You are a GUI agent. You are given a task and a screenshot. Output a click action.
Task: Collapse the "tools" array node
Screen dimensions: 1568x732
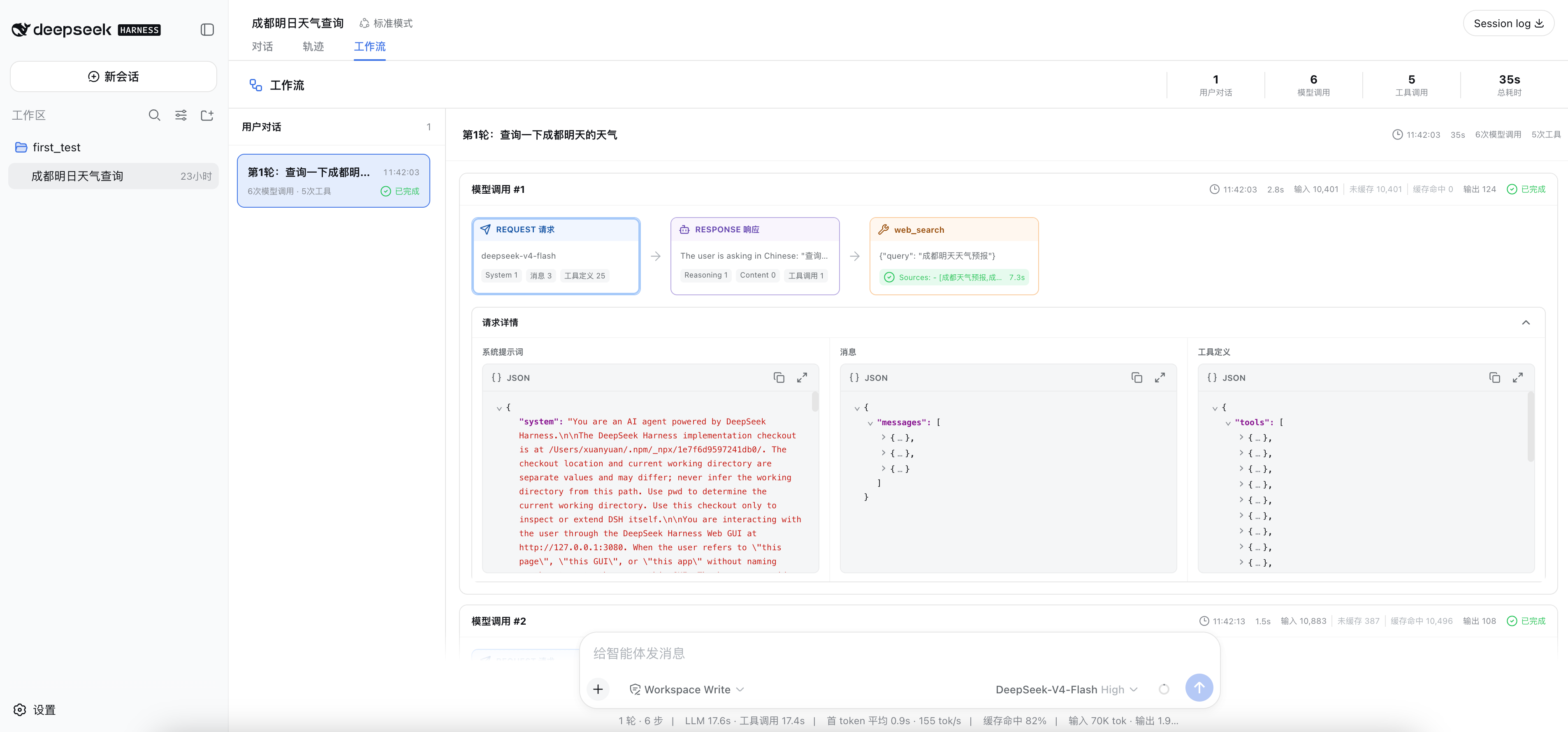[x=1228, y=423]
